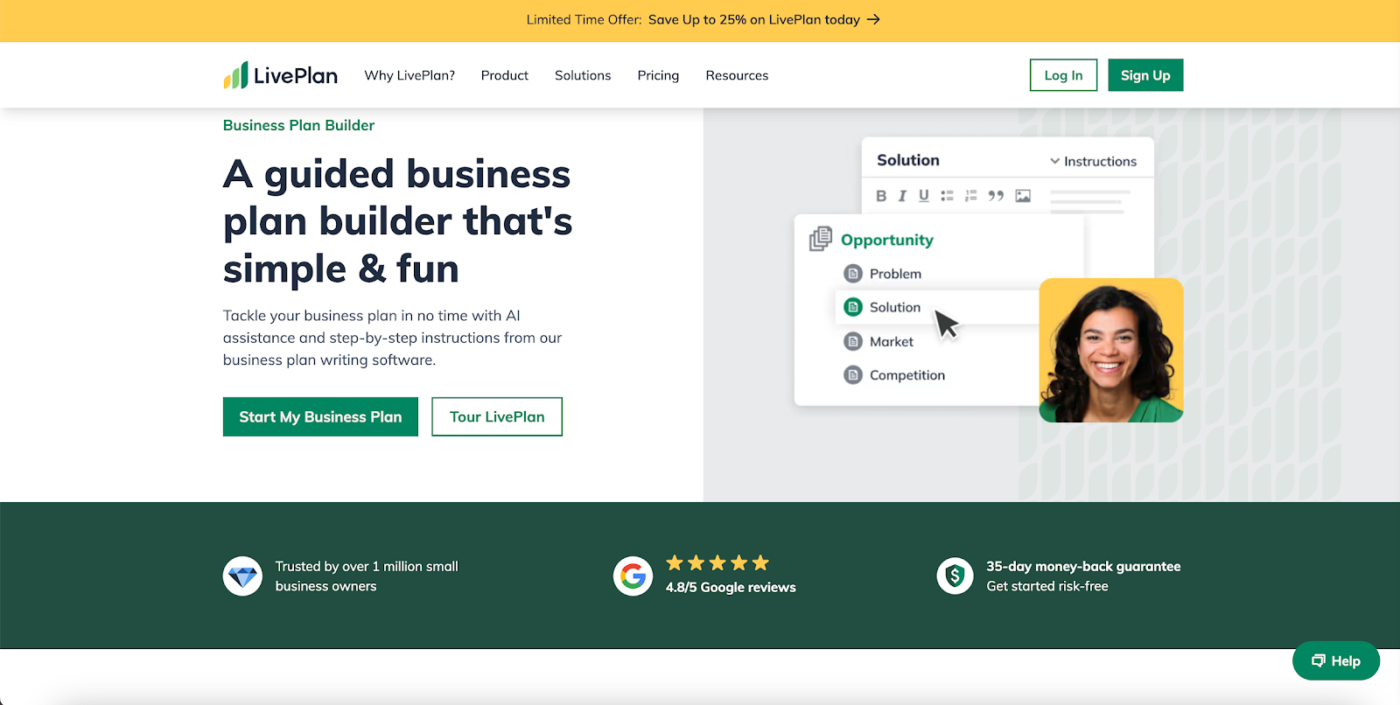Open the Product menu
1400x705 pixels.
click(x=505, y=75)
